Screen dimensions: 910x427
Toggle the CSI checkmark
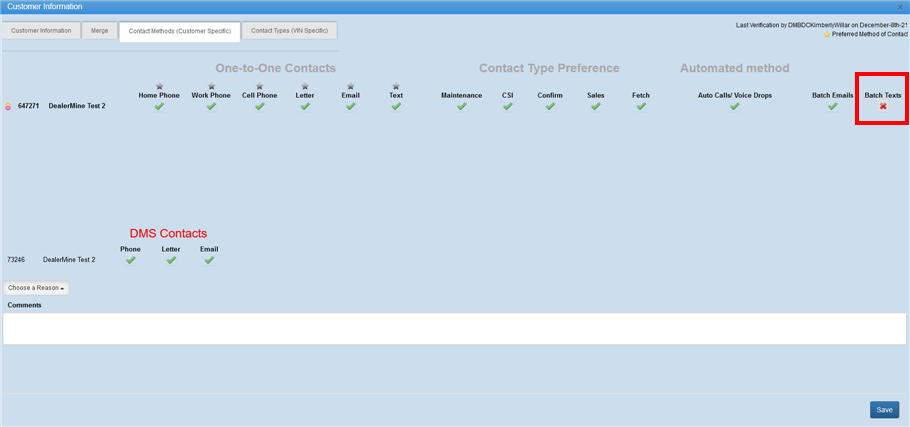(x=507, y=106)
